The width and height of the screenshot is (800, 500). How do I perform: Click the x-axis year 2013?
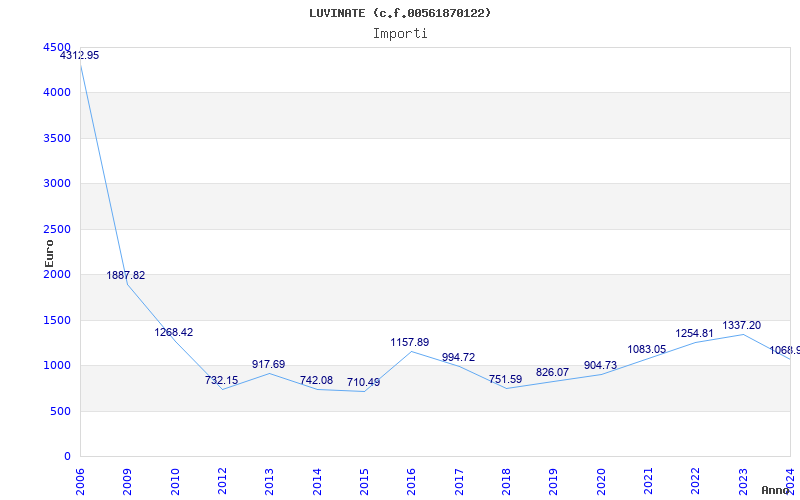(x=269, y=482)
